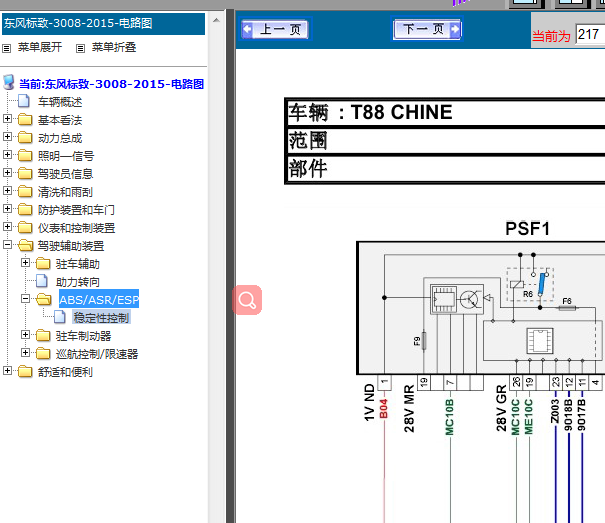This screenshot has width=605, height=523.
Task: Select the 巡航控制/限速器 folder label
Action: [97, 354]
